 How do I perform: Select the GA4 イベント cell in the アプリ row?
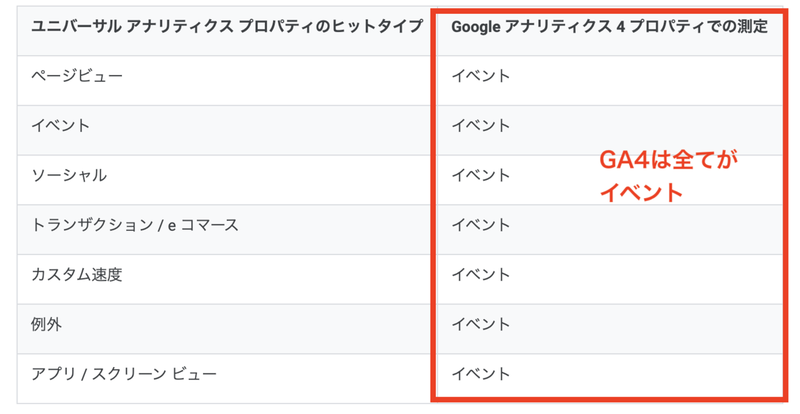(x=481, y=374)
